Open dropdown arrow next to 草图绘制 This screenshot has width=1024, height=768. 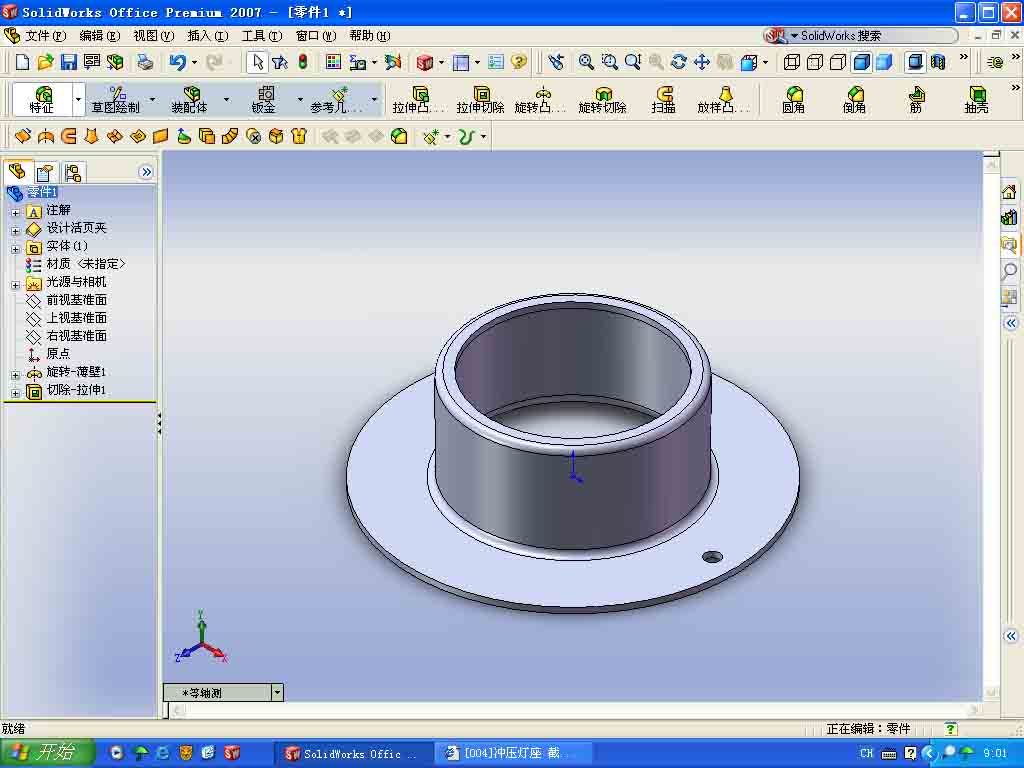tap(152, 100)
